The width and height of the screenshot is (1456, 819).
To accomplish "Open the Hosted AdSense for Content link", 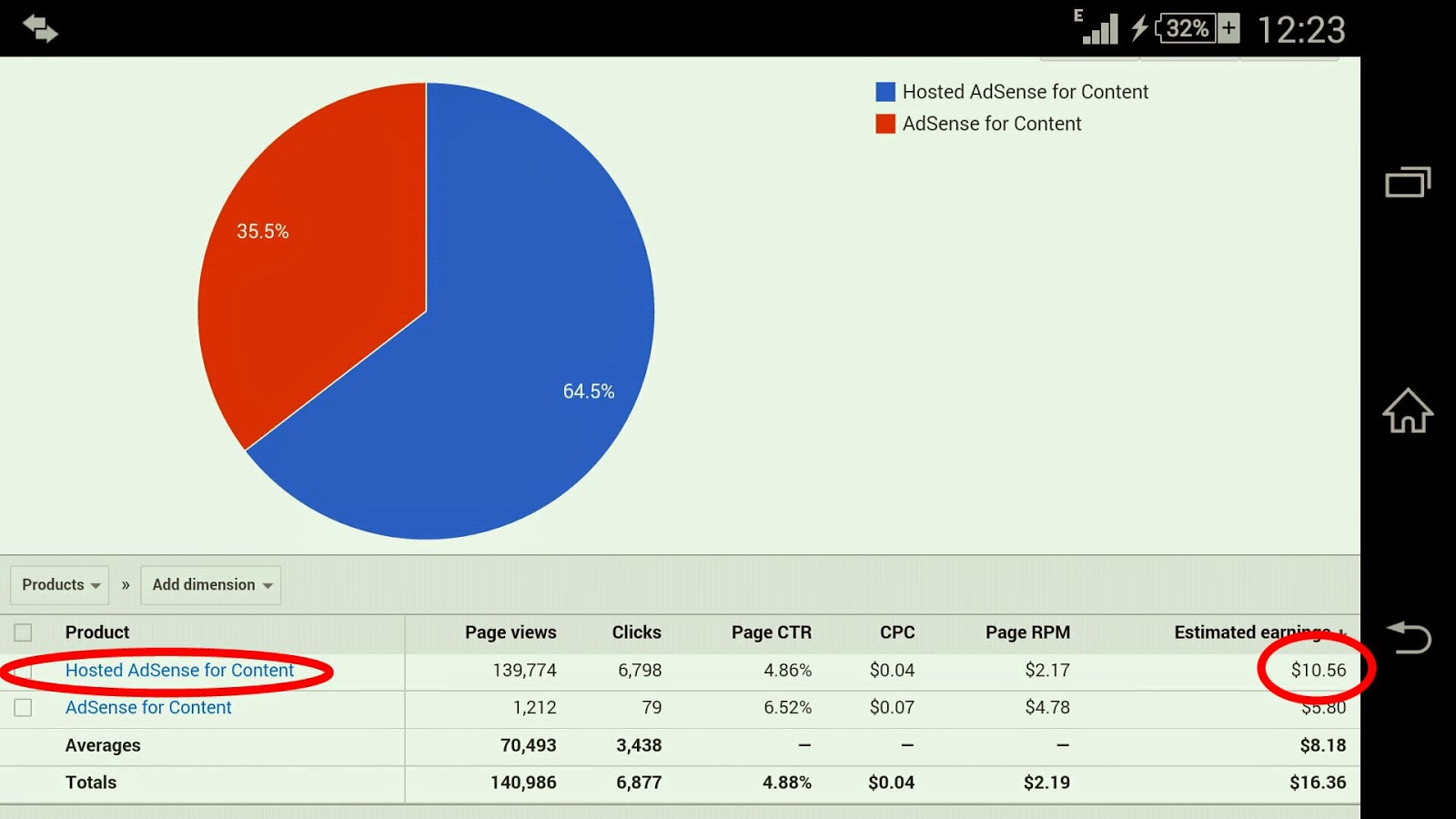I will [179, 670].
